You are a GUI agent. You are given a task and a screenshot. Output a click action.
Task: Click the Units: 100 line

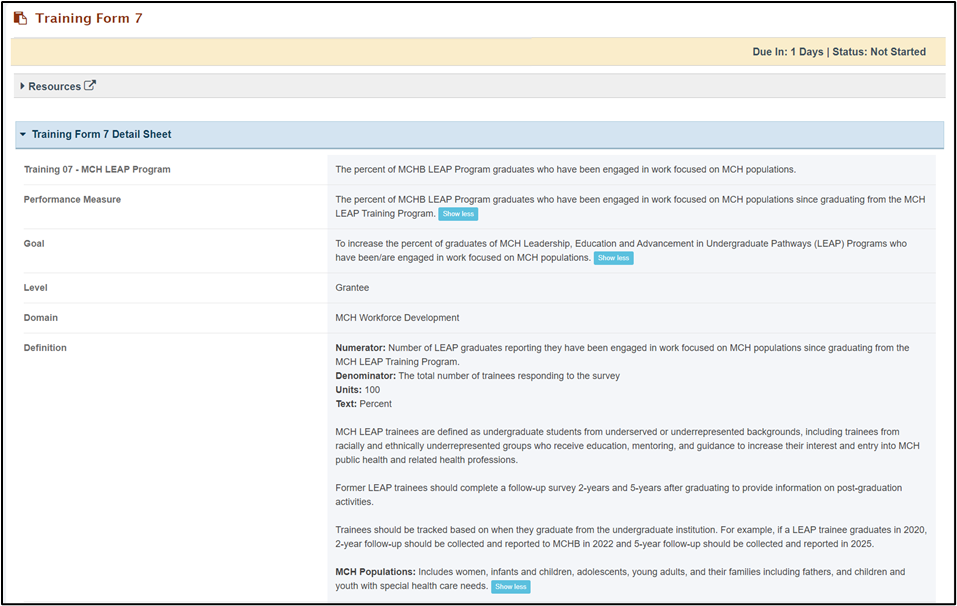358,390
